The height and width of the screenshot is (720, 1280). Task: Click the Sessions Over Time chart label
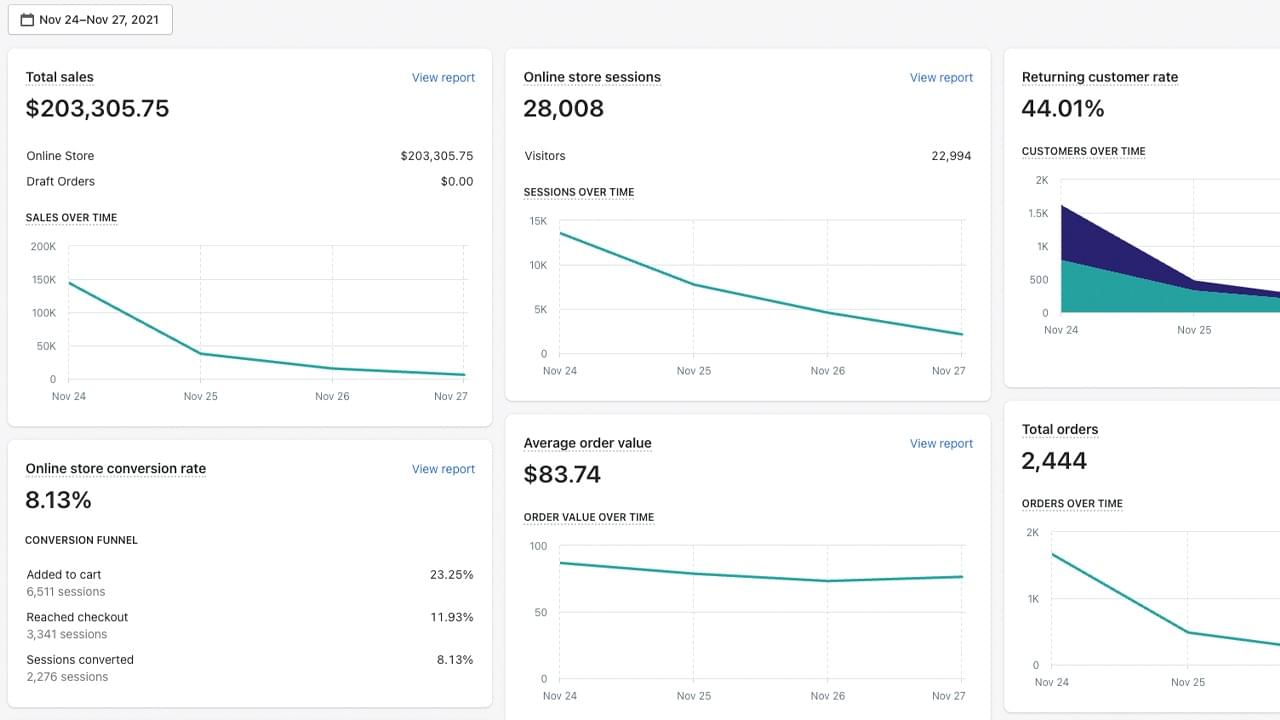[x=579, y=192]
